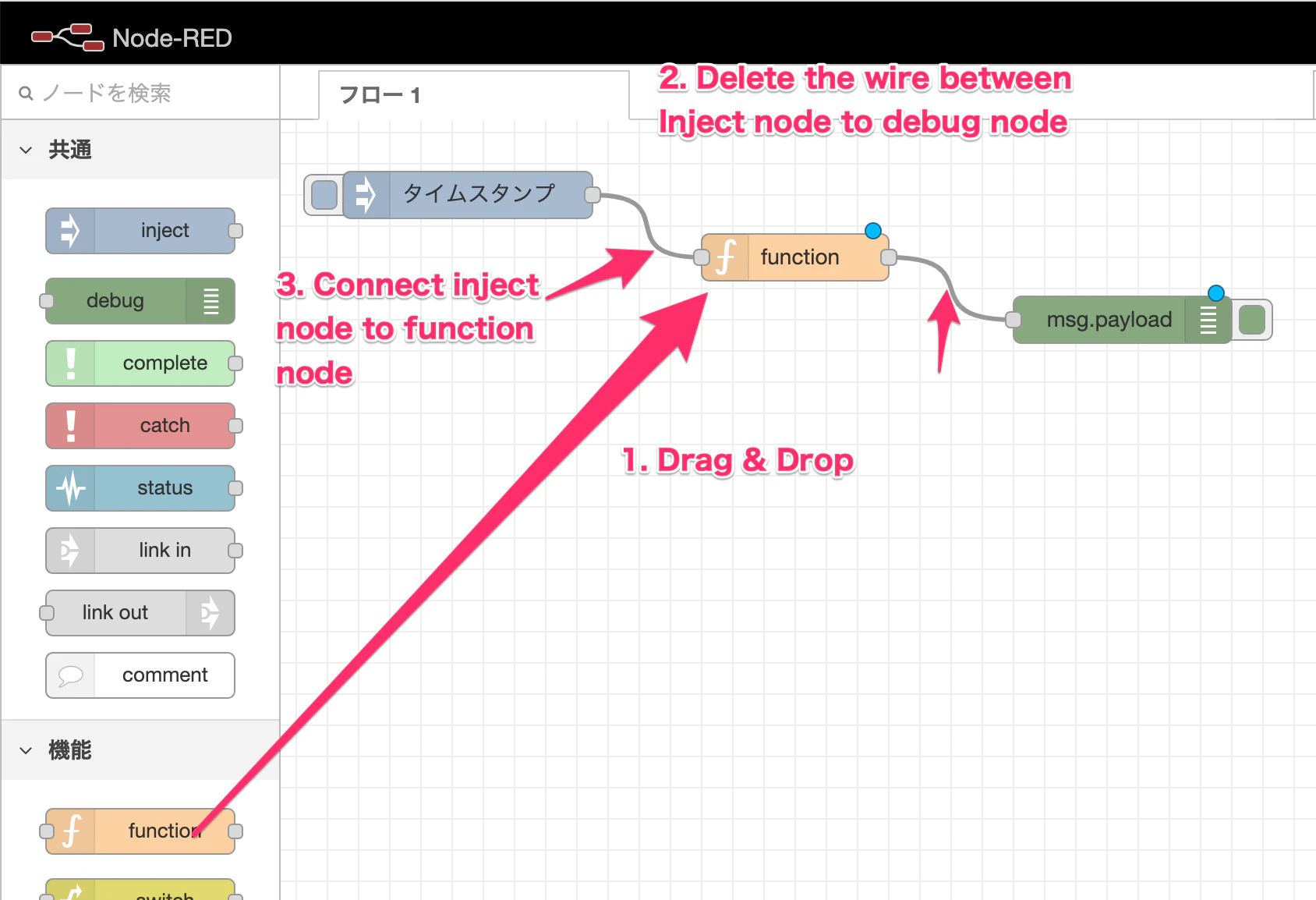Click the status node pulse icon
Image resolution: width=1316 pixels, height=900 pixels.
coord(71,488)
